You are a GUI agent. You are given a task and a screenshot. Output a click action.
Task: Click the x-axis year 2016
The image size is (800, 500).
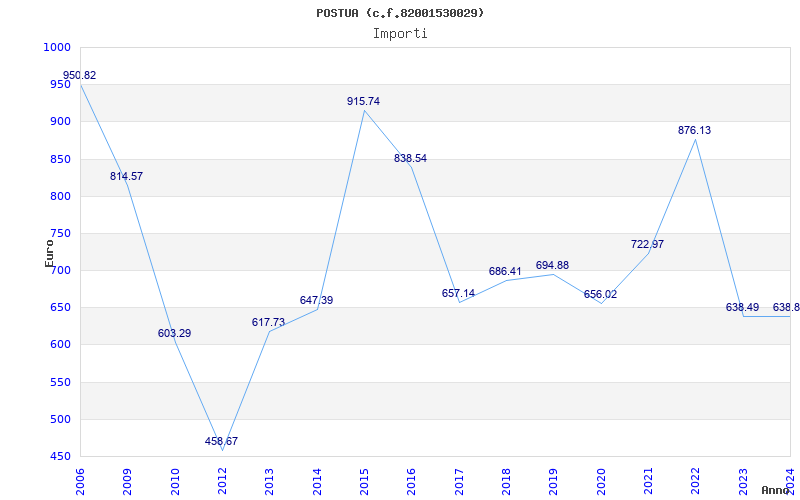coord(411,481)
